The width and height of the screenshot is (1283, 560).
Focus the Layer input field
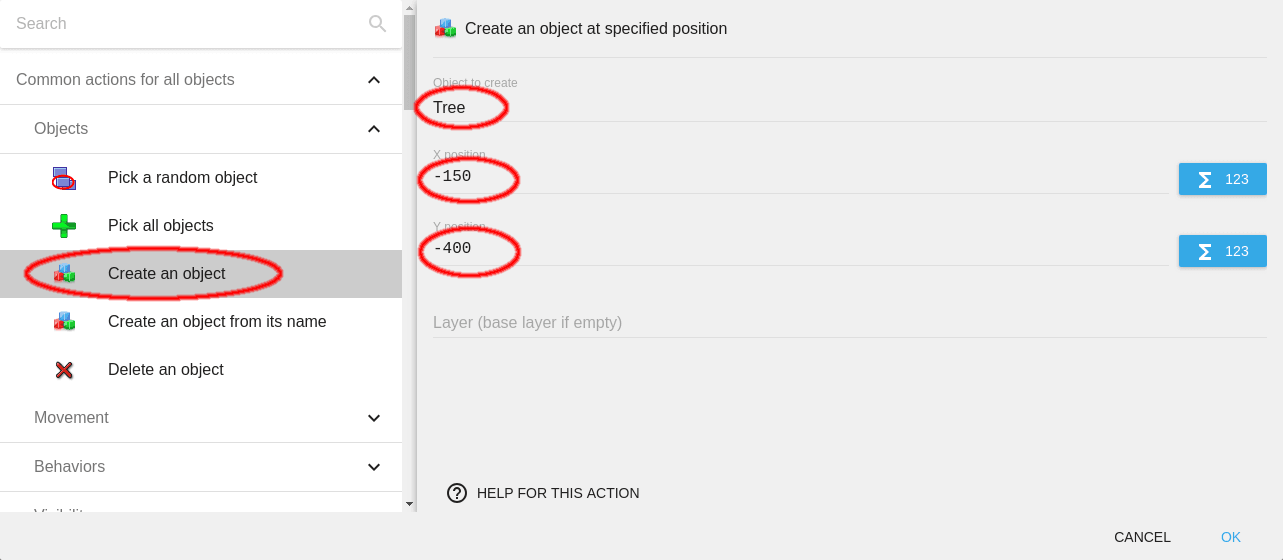point(800,323)
